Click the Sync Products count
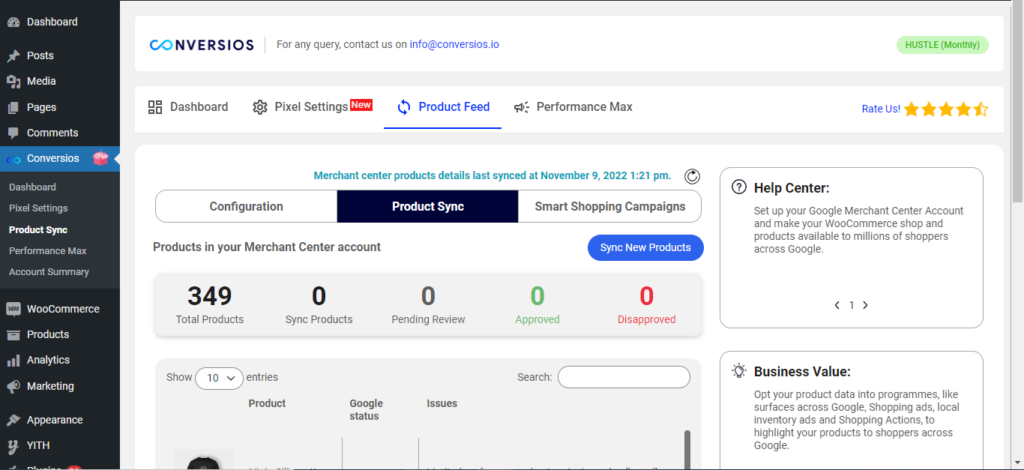This screenshot has height=470, width=1024. [x=319, y=296]
